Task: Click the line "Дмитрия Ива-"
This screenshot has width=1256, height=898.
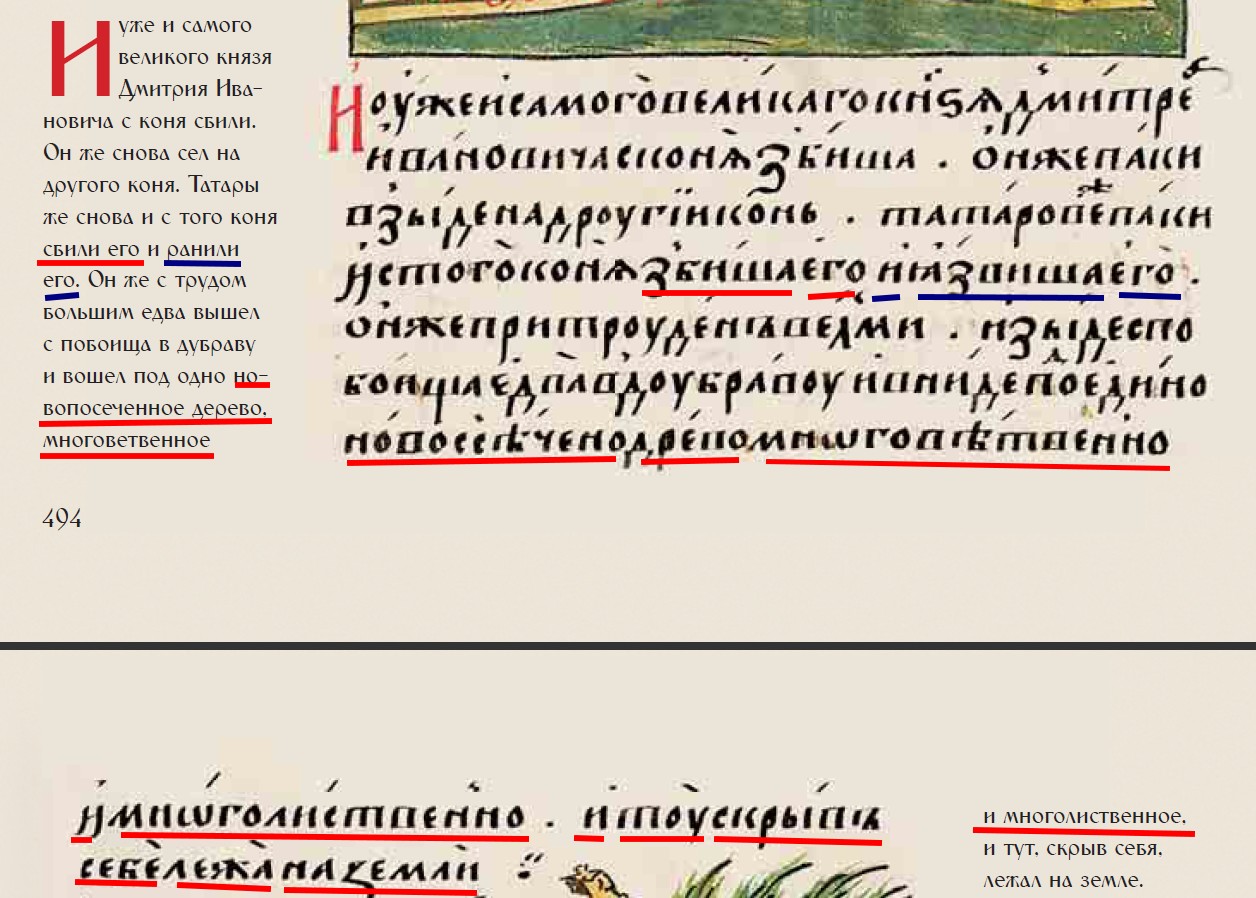Action: click(x=191, y=89)
